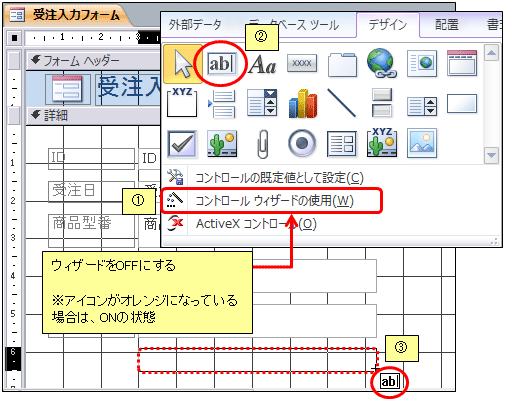505x402 pixels.
Task: Select the Image picture control
Action: 422,143
